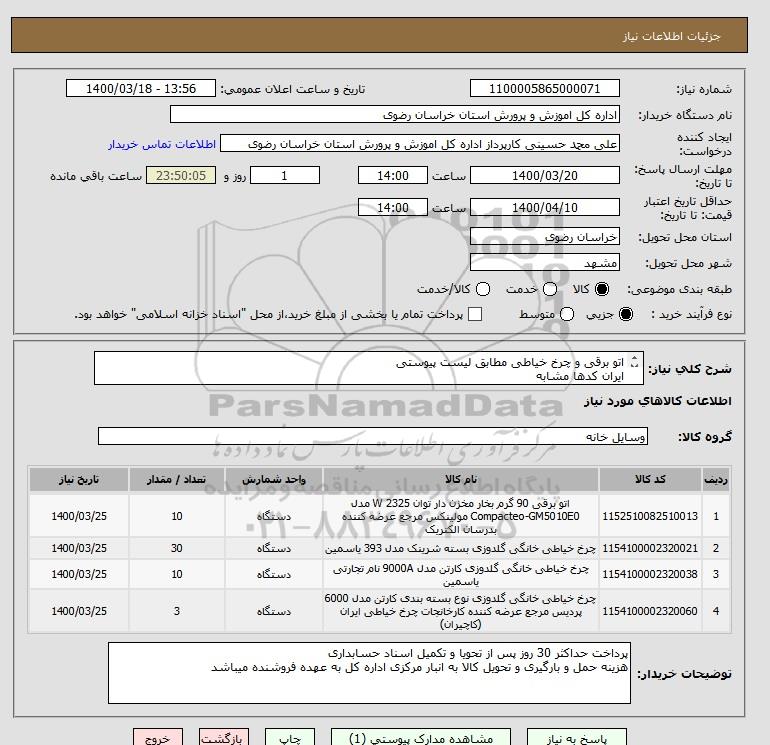Screen dimensions: 770x745
Task: Click the remaining time field 23:50:05
Action: [x=181, y=176]
